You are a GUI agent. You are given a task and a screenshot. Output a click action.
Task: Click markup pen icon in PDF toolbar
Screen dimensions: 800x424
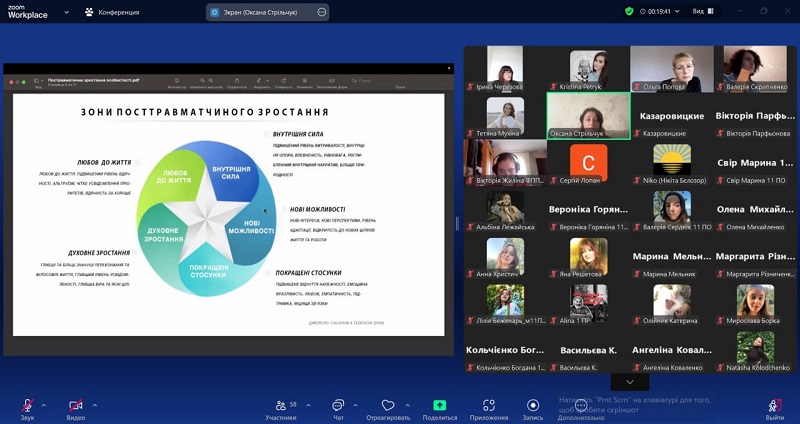[x=259, y=81]
